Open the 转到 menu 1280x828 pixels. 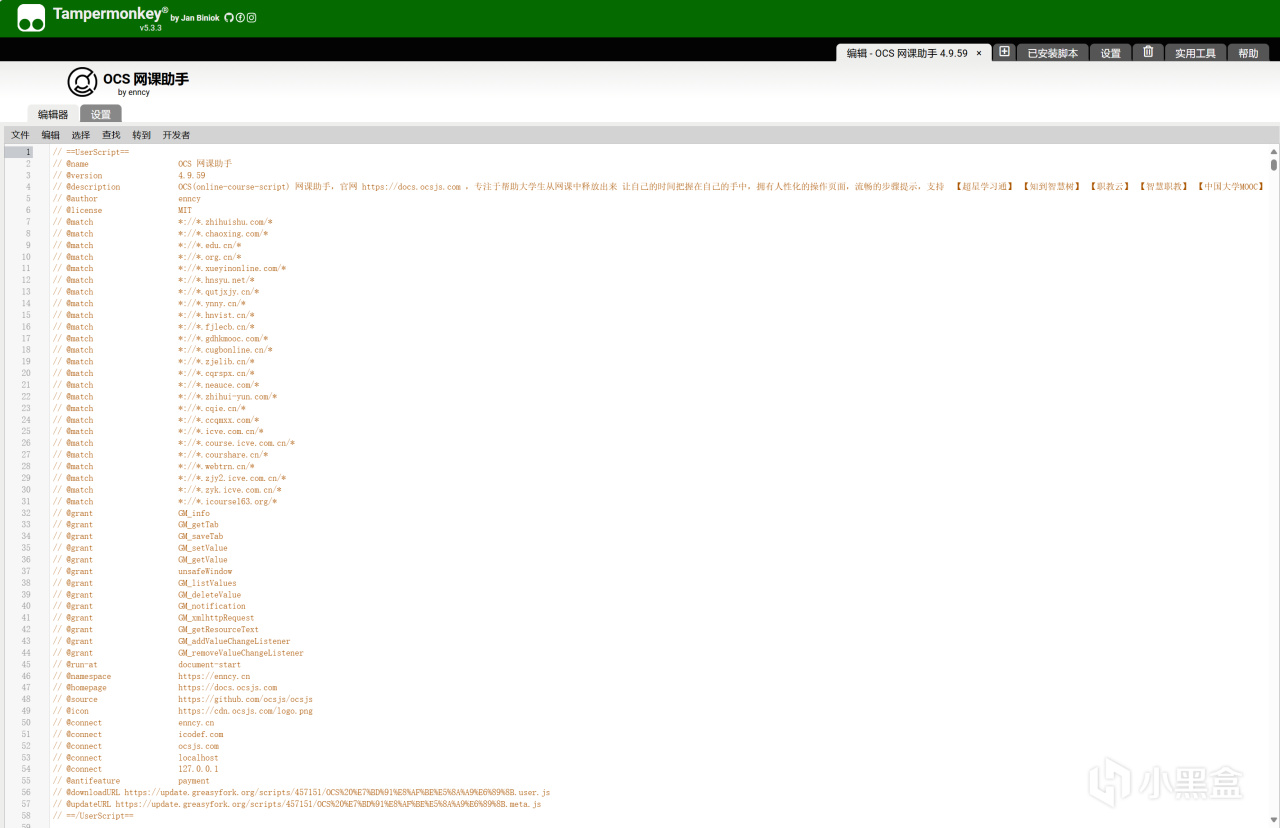click(x=142, y=135)
